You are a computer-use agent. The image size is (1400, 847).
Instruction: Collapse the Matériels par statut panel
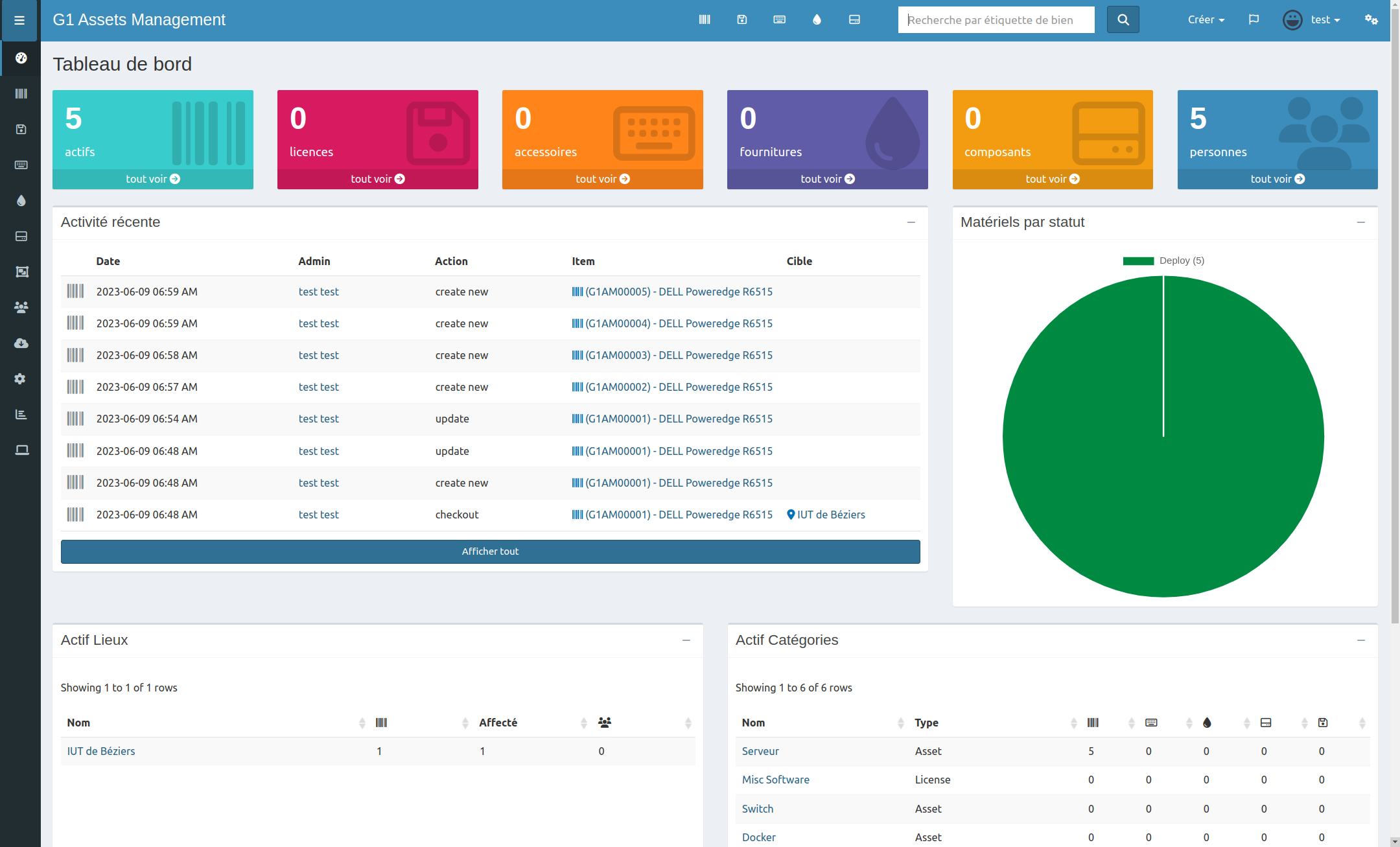[1360, 222]
